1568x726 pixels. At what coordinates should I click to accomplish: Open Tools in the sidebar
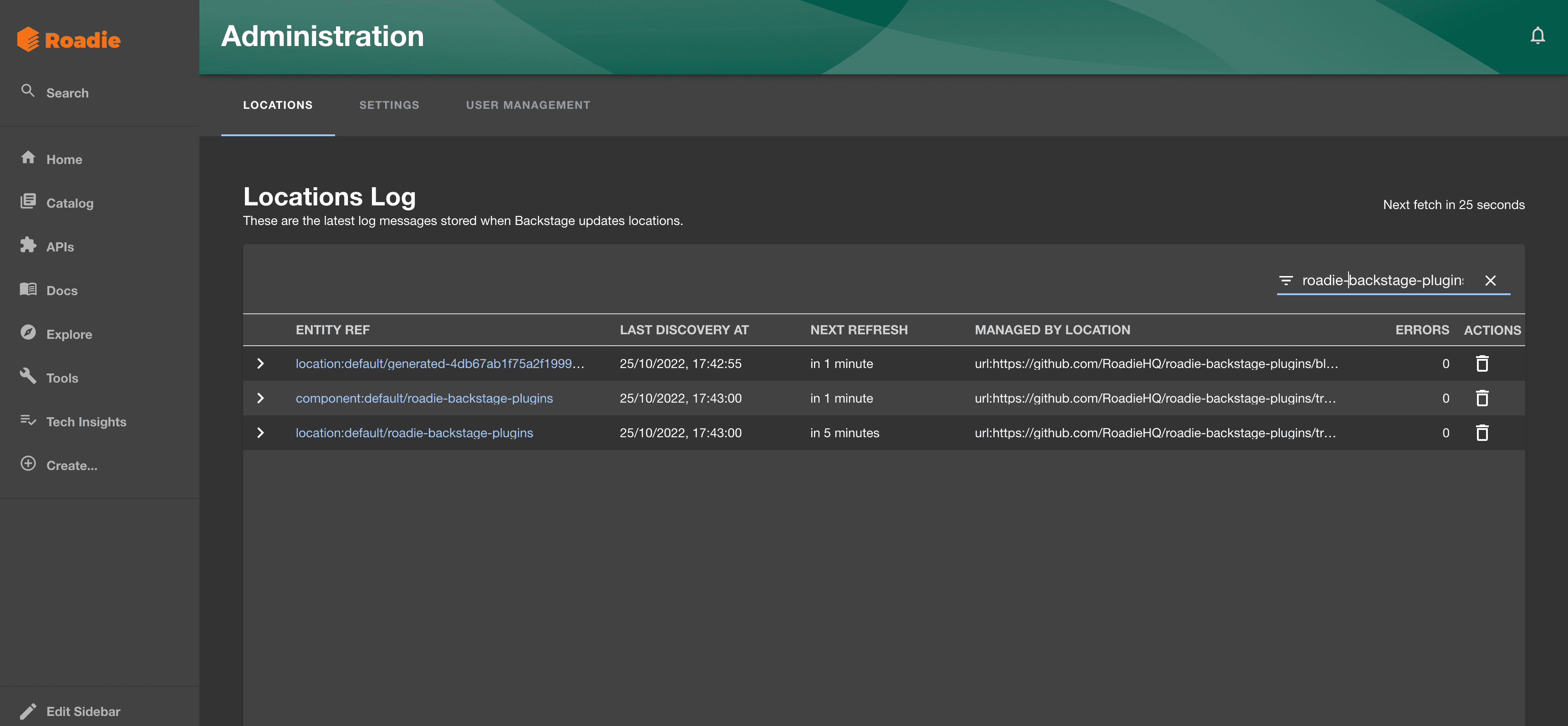pos(62,378)
